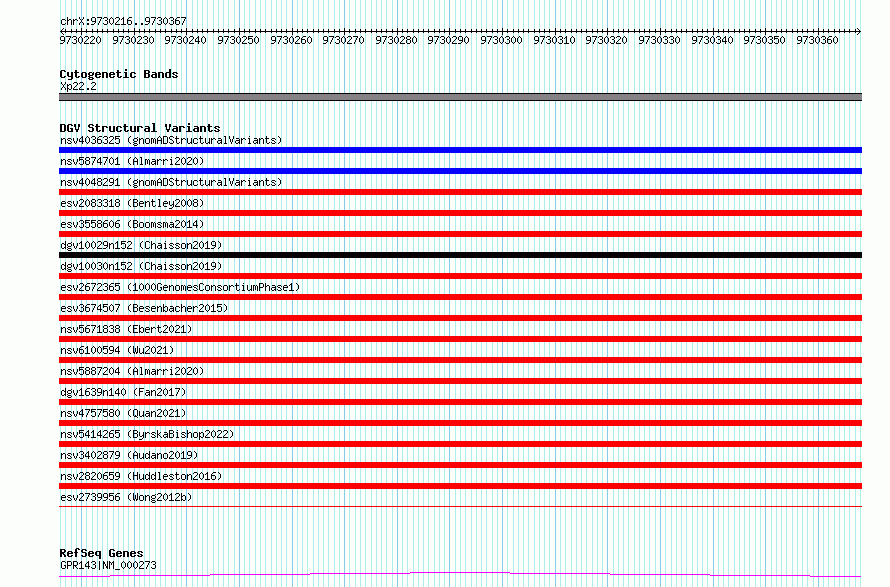Click the red bar under esv2672365
This screenshot has height=587, width=890.
(x=460, y=297)
